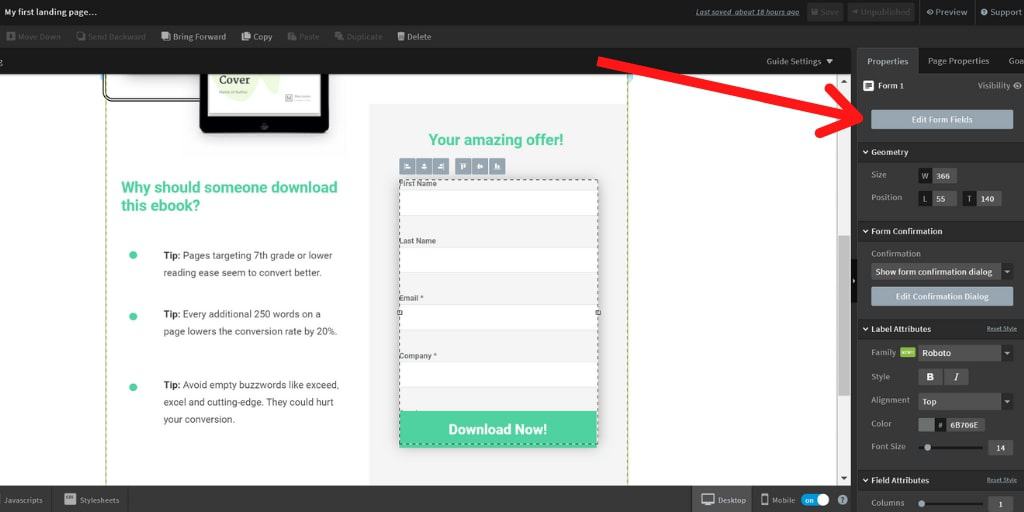
Task: Open the Show form confirmation dialog dropdown
Action: [x=942, y=272]
